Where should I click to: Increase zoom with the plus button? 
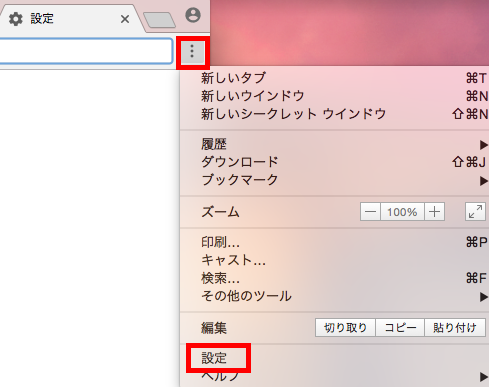click(x=434, y=212)
